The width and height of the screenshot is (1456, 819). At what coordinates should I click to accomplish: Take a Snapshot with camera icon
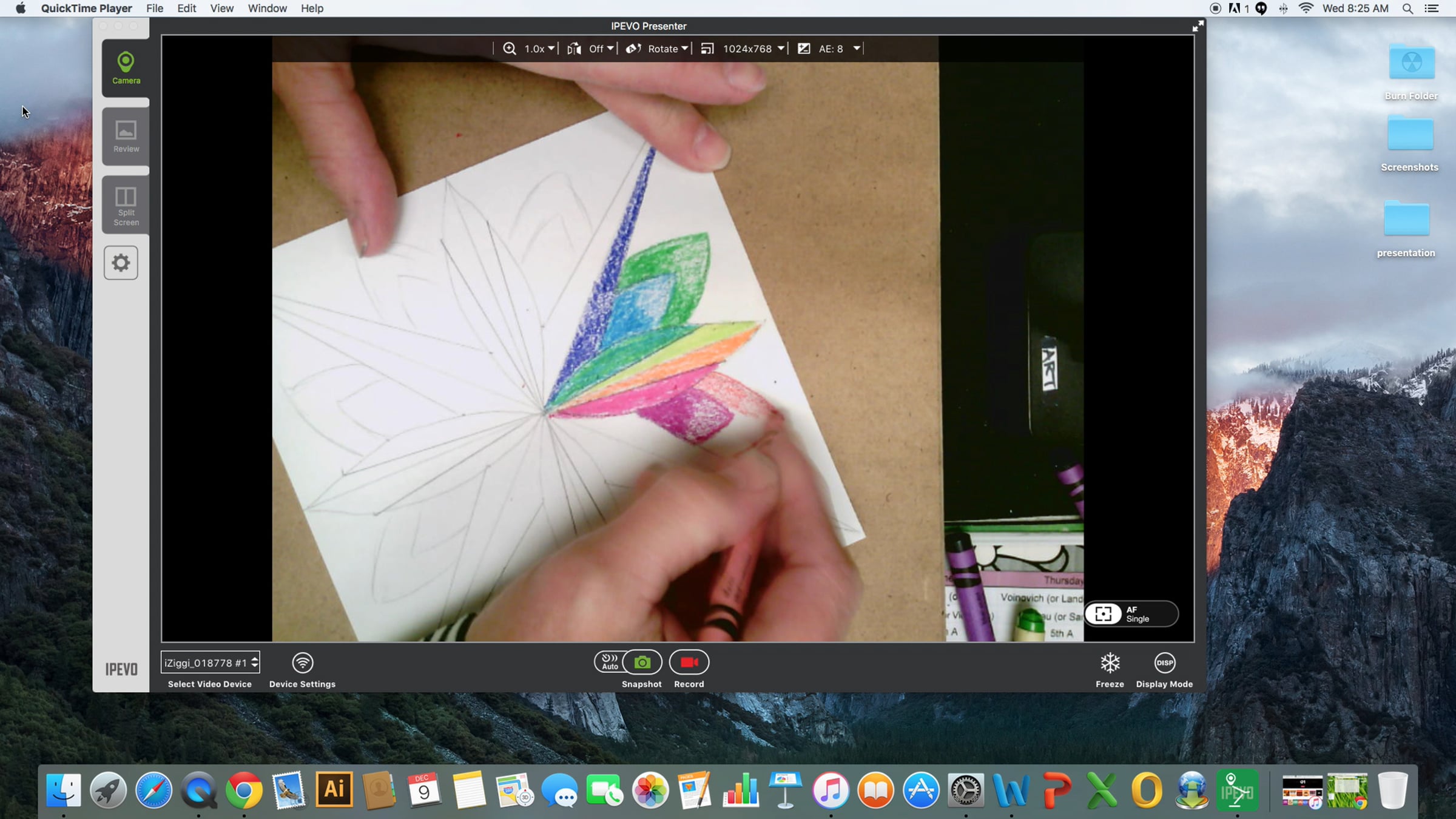[x=642, y=662]
